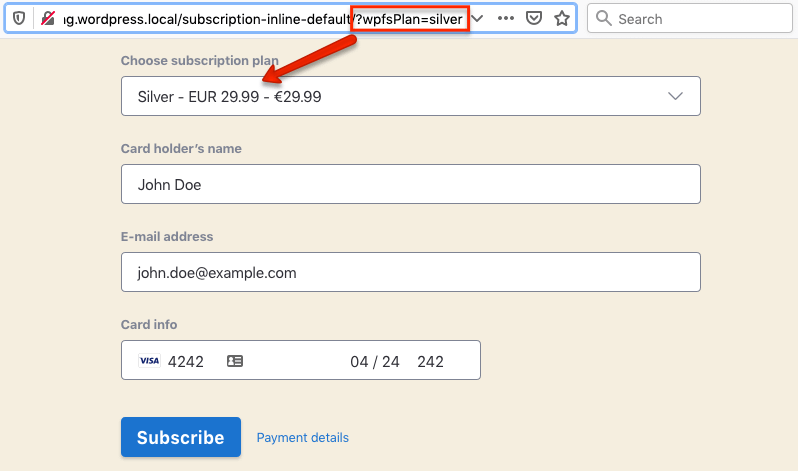Open the page actions three-dot menu
This screenshot has height=471, width=798.
pos(506,19)
